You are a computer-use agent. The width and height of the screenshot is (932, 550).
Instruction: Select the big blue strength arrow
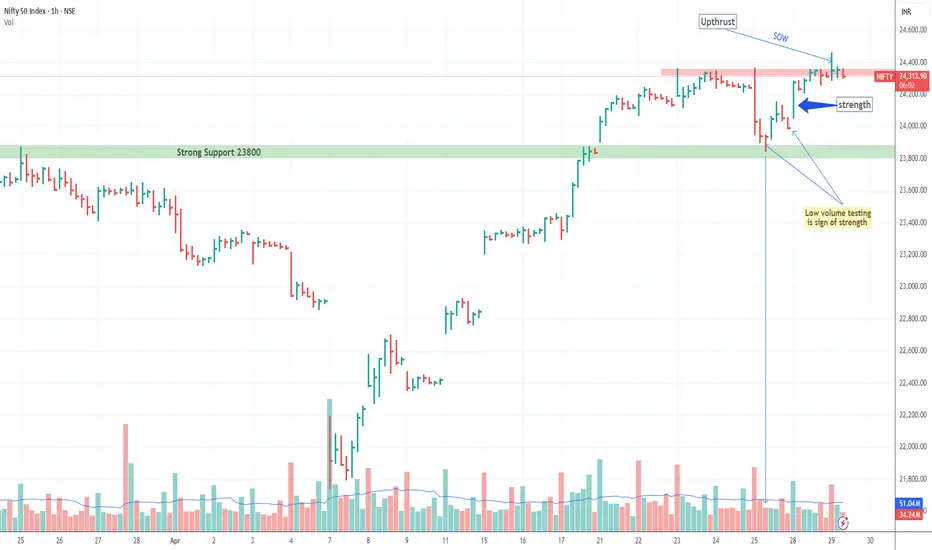coord(817,105)
